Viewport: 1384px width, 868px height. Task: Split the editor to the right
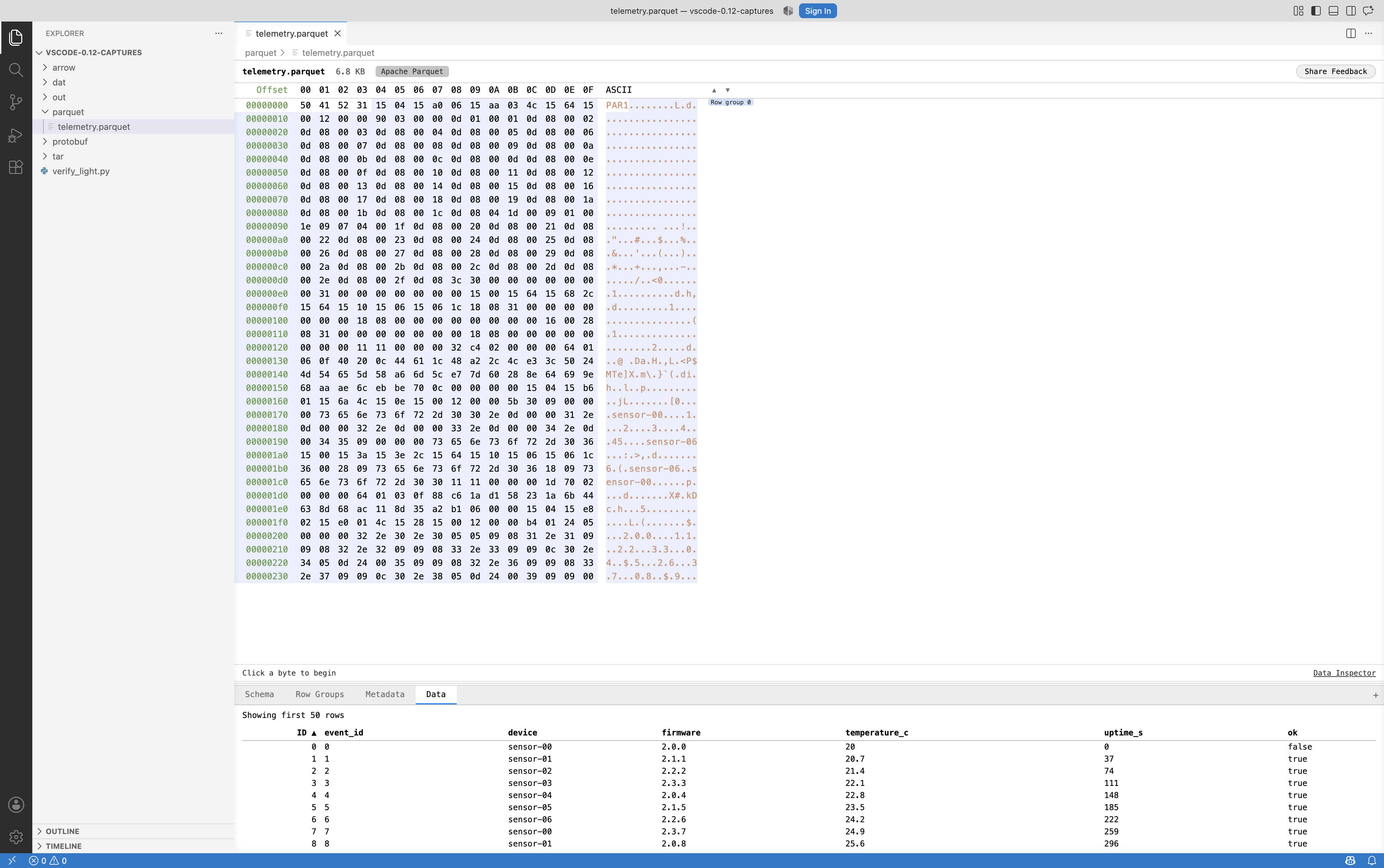[x=1351, y=33]
